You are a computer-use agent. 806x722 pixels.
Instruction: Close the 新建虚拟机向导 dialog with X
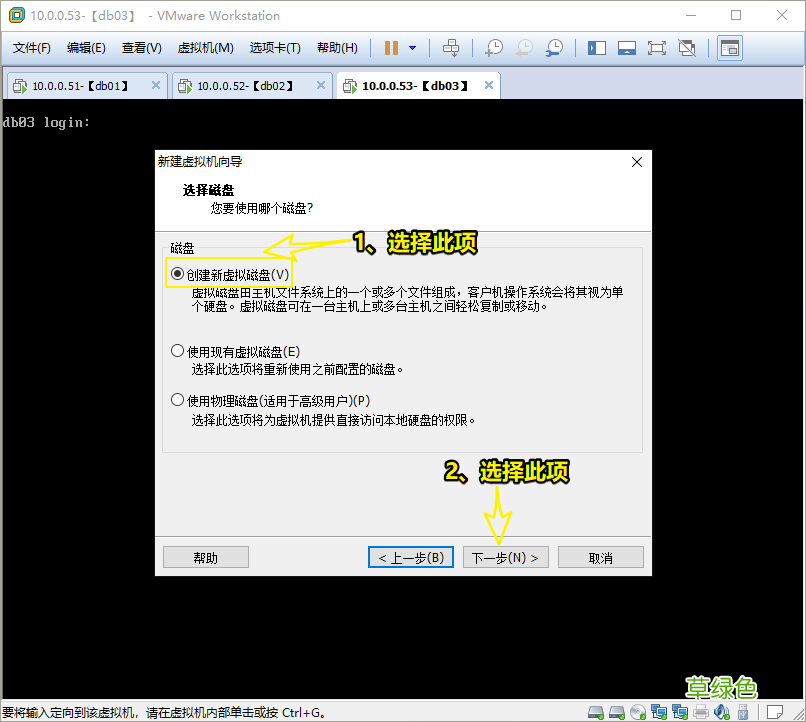[x=637, y=162]
